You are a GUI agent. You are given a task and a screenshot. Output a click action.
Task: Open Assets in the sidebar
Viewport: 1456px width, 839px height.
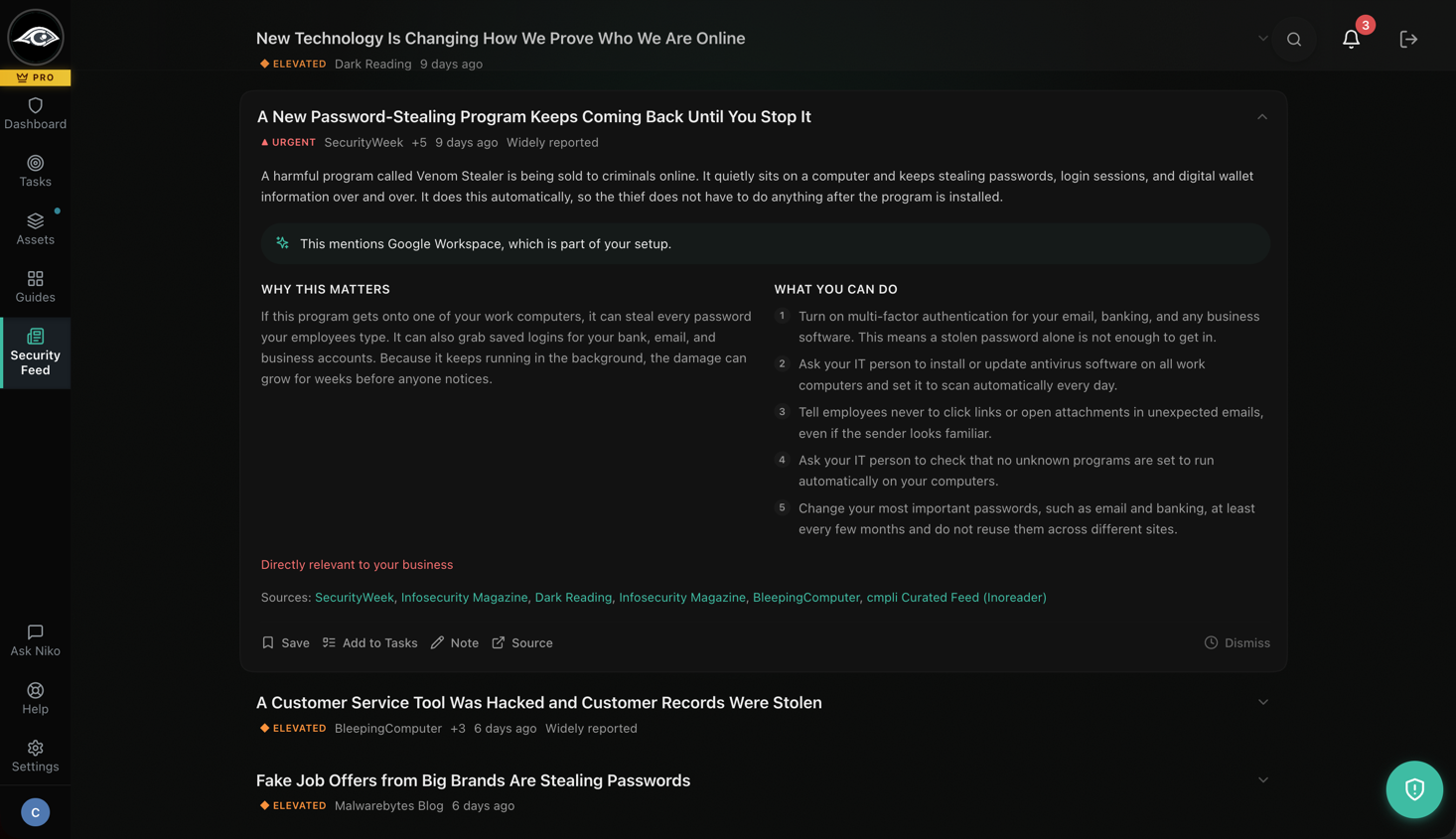pos(35,228)
